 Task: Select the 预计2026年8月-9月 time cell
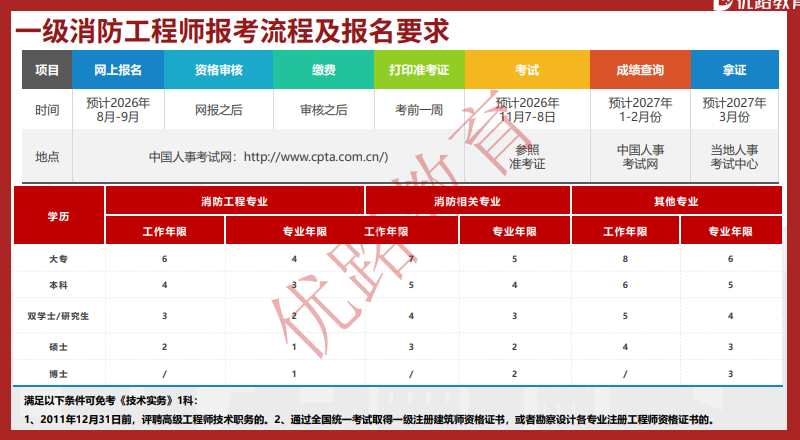point(118,110)
